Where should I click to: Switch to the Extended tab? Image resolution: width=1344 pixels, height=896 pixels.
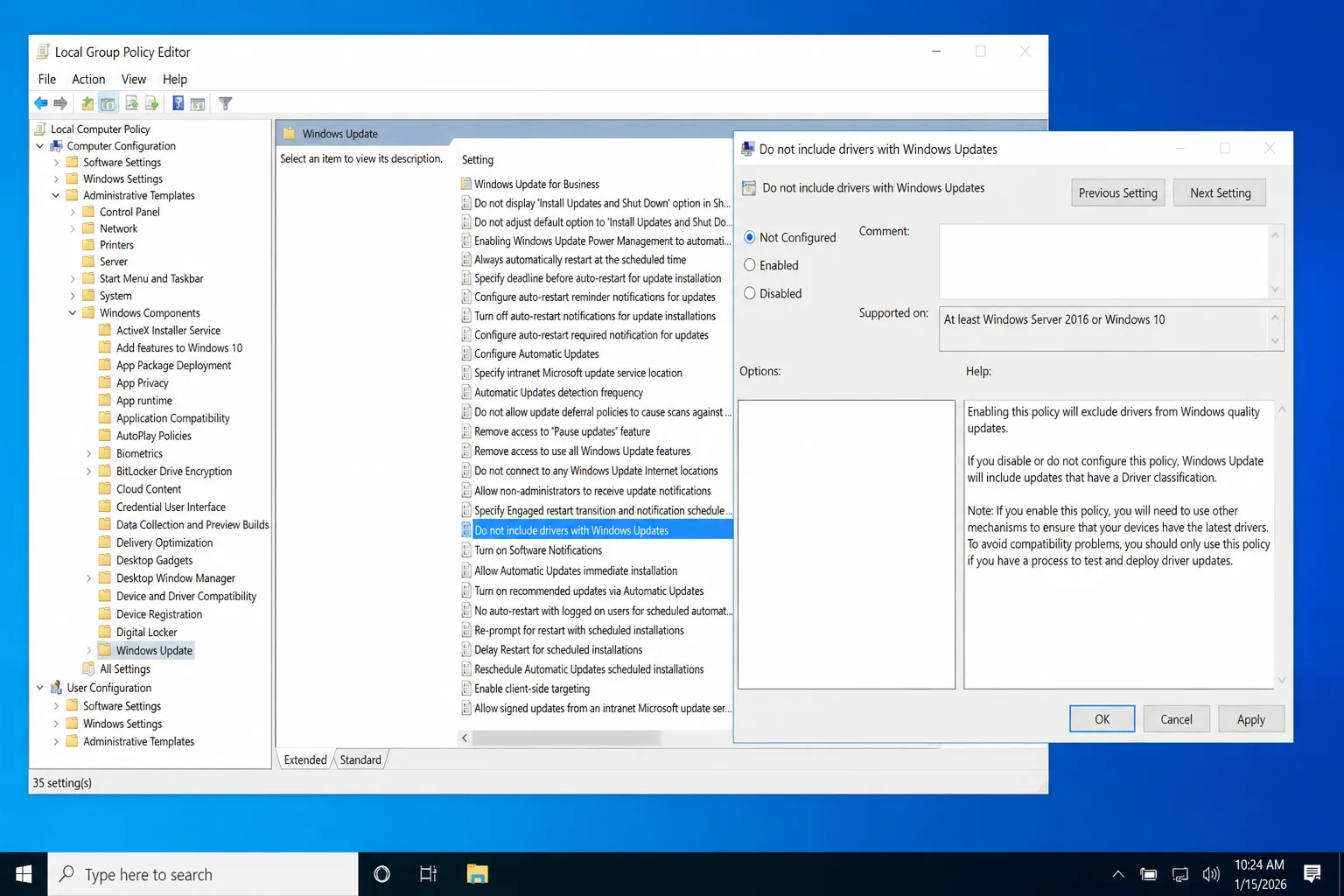(x=305, y=759)
